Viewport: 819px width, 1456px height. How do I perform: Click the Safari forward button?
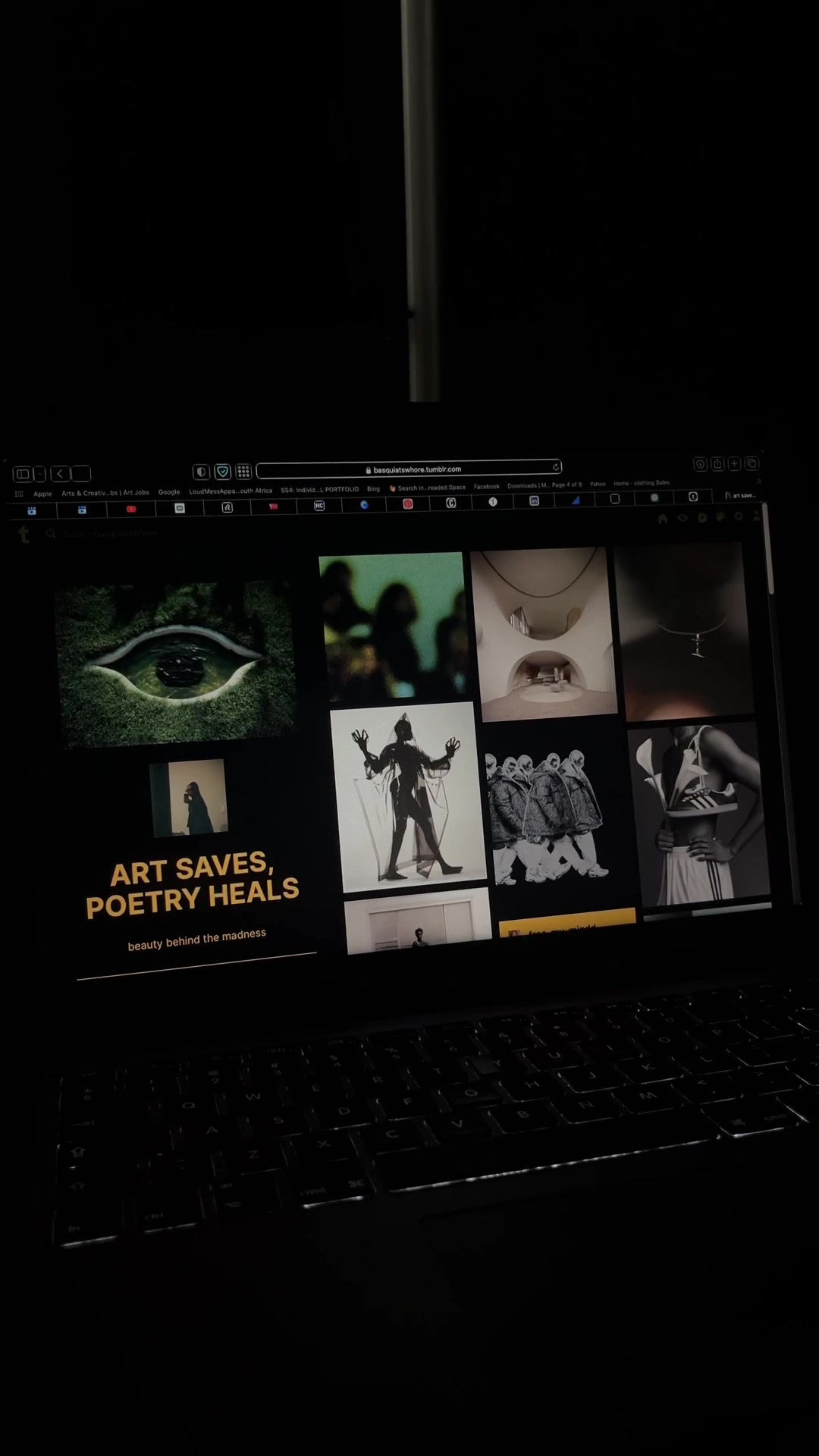click(81, 474)
